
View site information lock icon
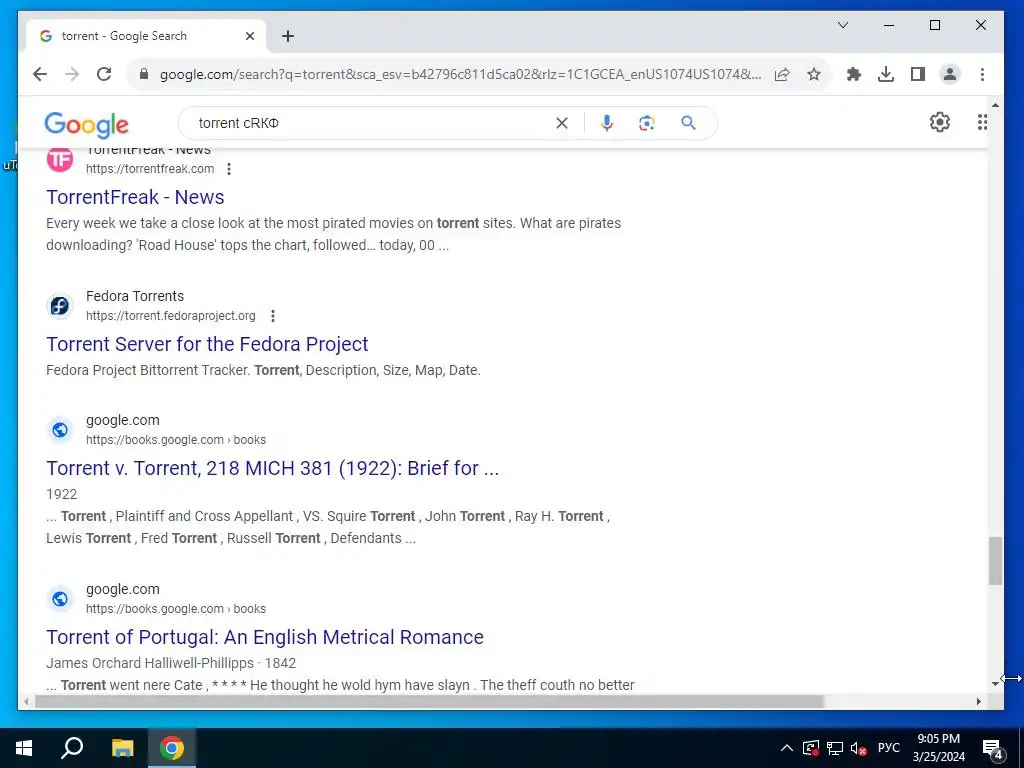[144, 74]
